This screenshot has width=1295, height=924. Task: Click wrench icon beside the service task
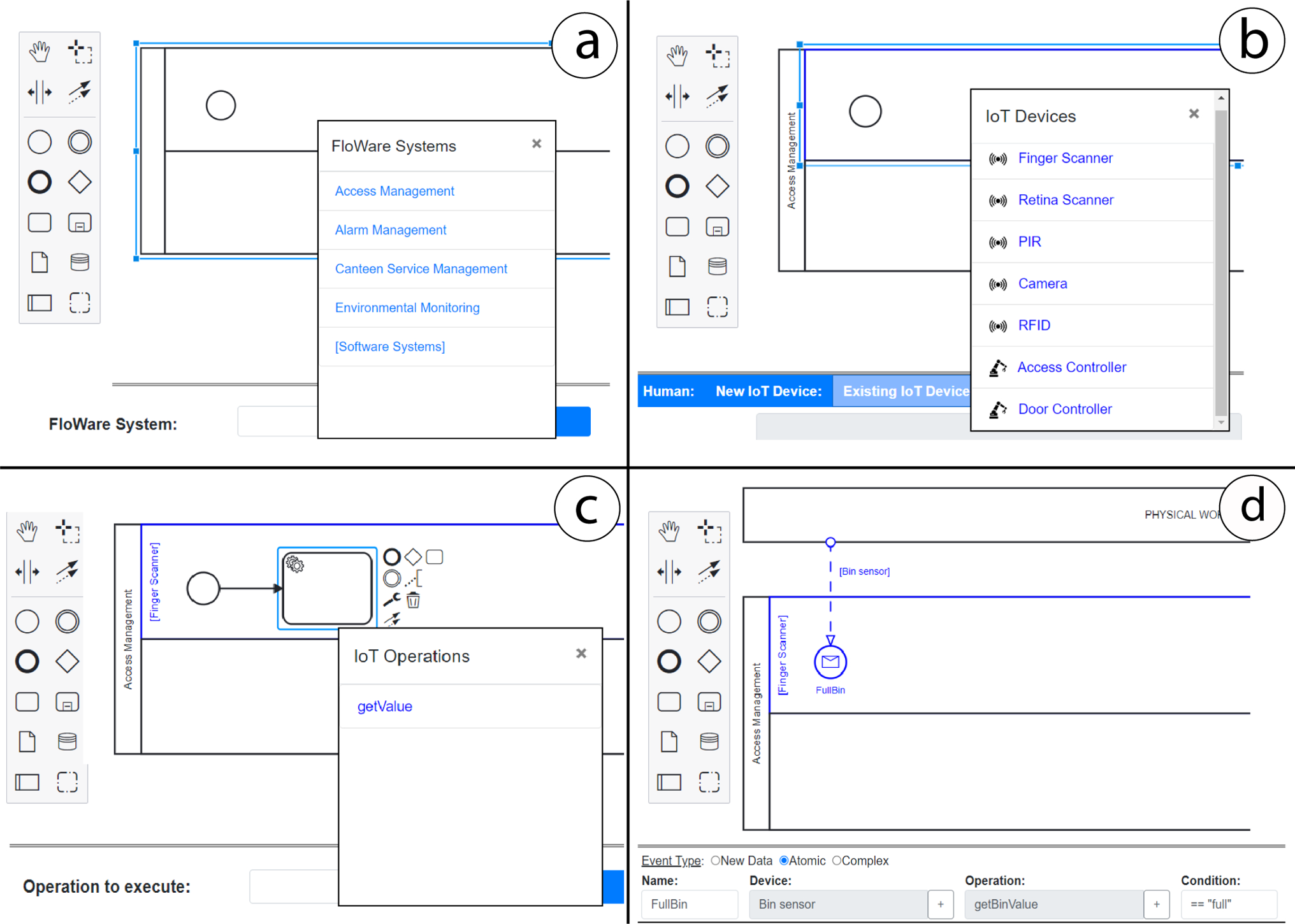tap(391, 600)
